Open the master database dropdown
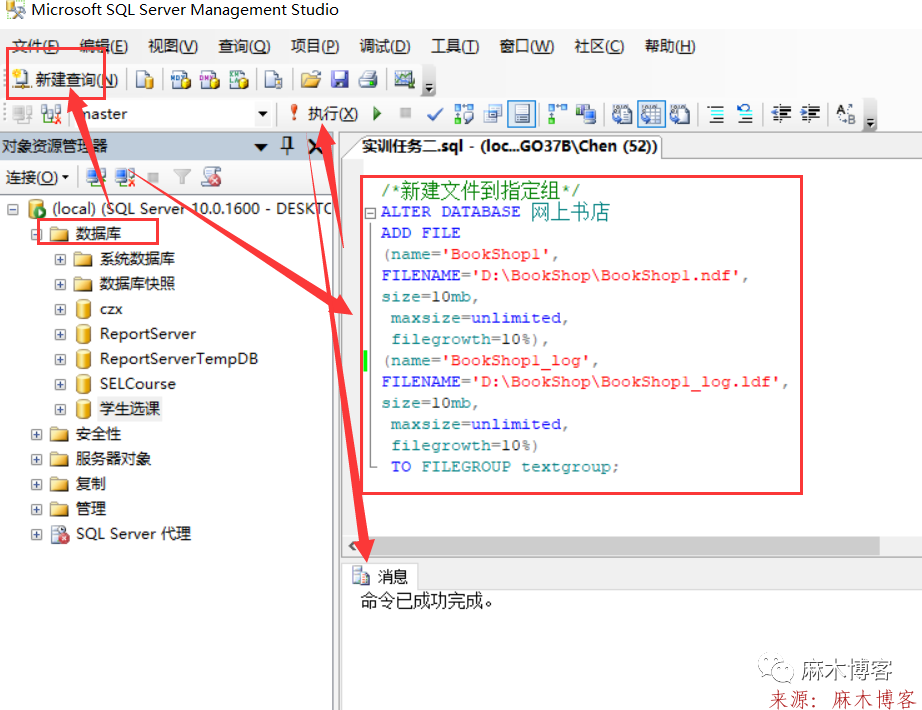The image size is (922, 710). (x=263, y=114)
